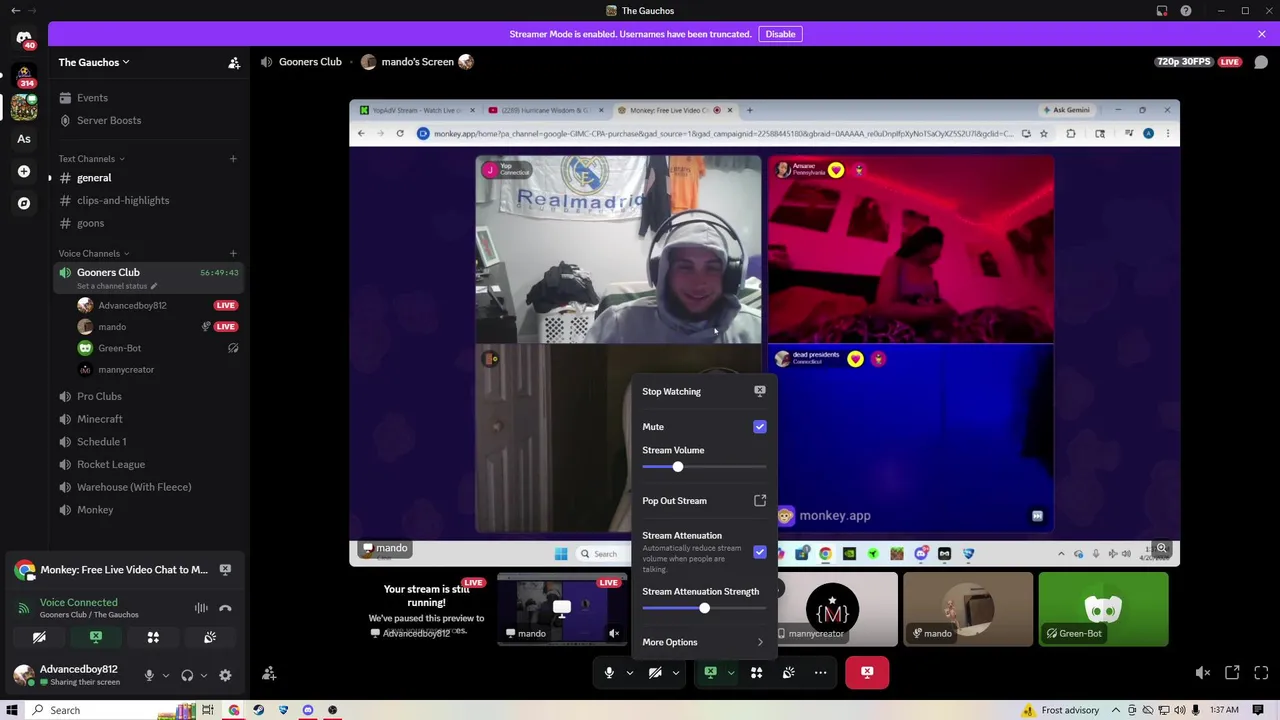Open the three-dot more menu in call bar

(820, 673)
